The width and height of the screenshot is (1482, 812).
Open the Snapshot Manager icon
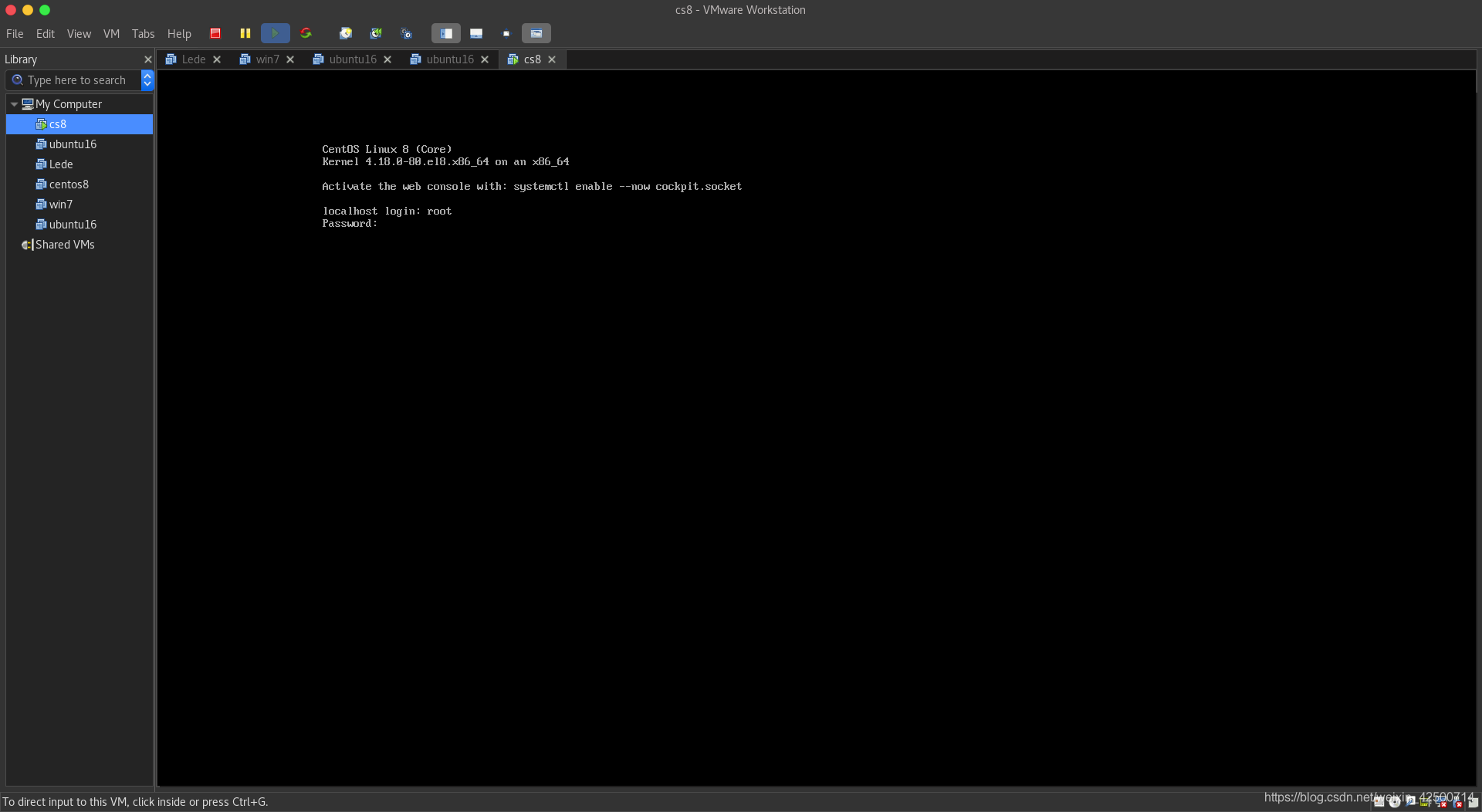pyautogui.click(x=406, y=33)
